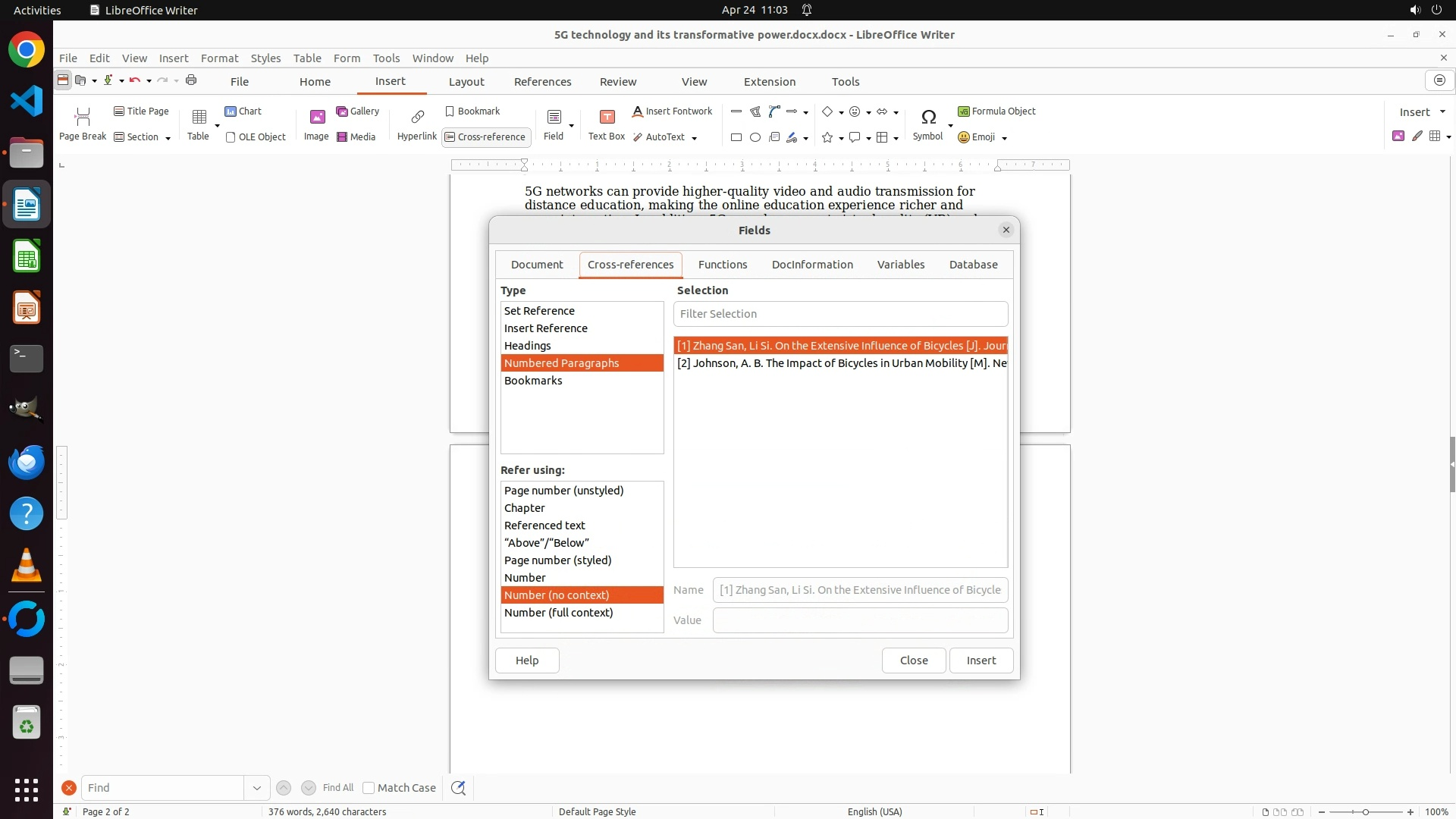The image size is (1456, 819).
Task: Select the Bookmarks type entry
Action: pyautogui.click(x=533, y=381)
